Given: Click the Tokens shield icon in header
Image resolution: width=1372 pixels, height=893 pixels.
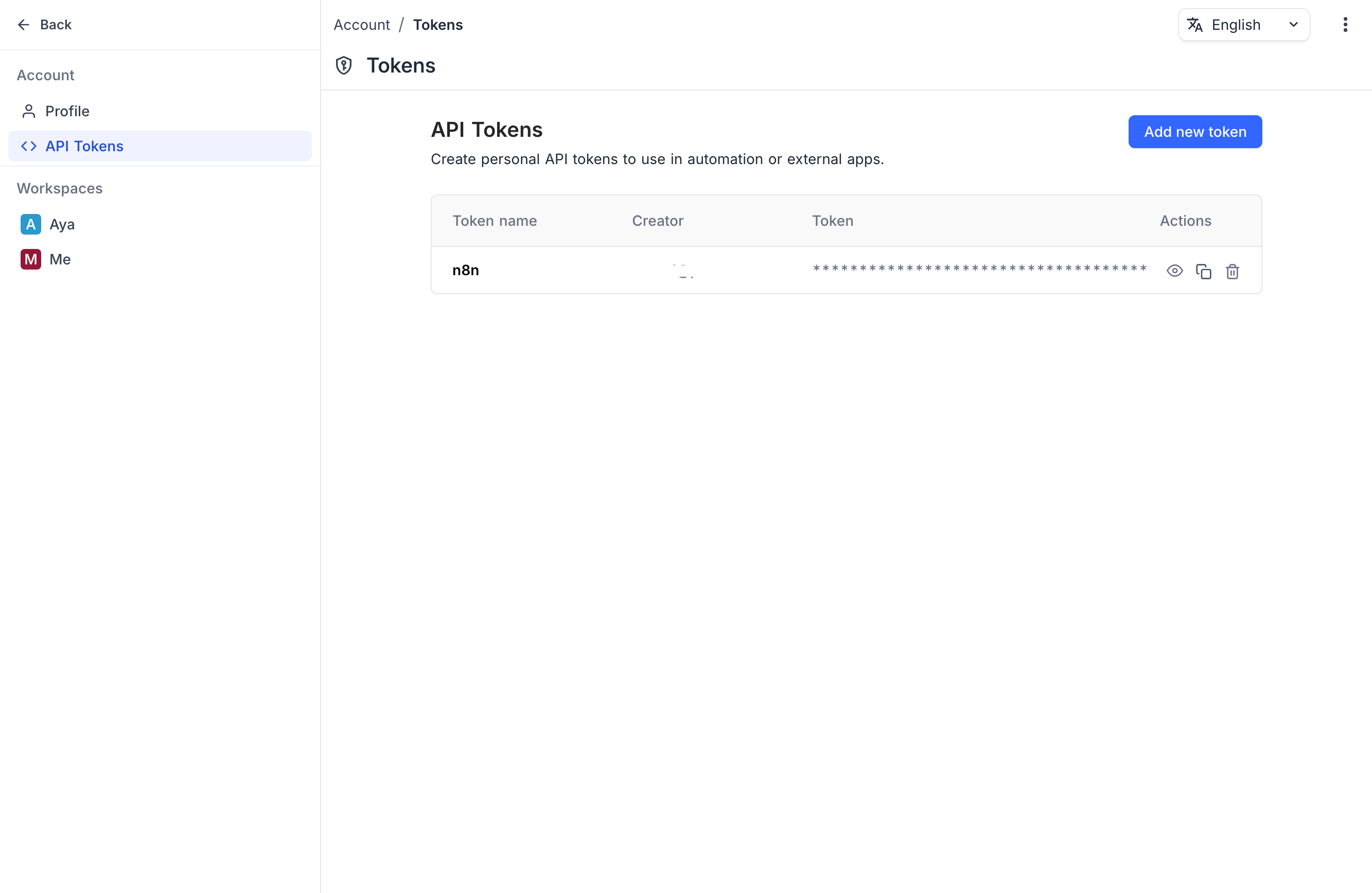Looking at the screenshot, I should (x=344, y=66).
